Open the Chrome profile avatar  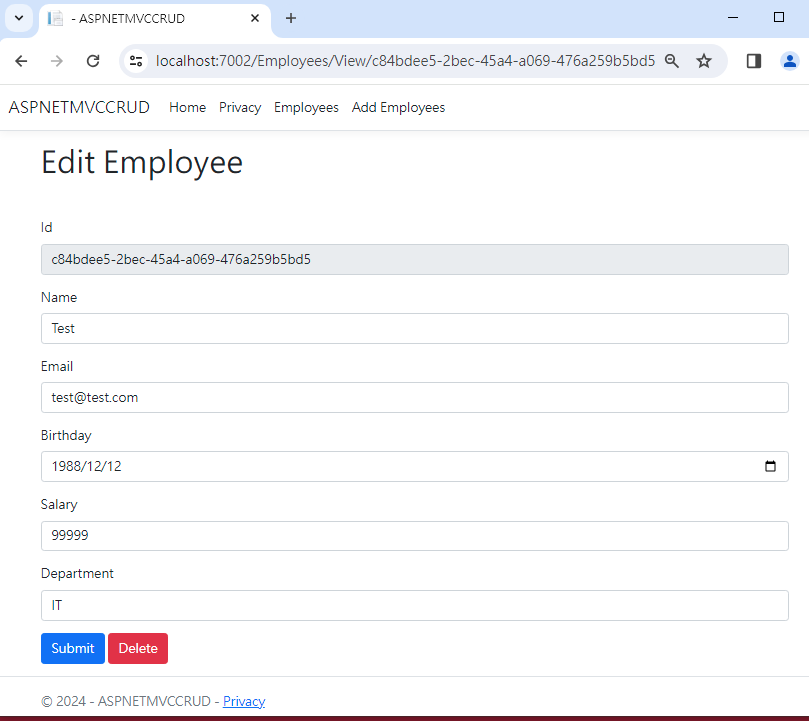[790, 61]
